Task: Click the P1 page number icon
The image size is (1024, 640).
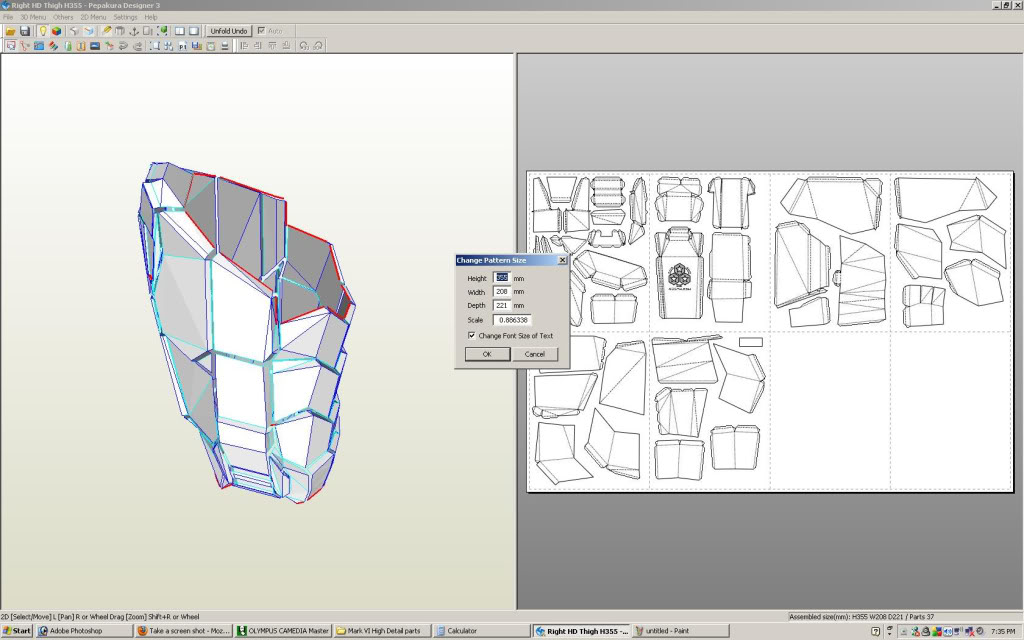Action: [182, 46]
